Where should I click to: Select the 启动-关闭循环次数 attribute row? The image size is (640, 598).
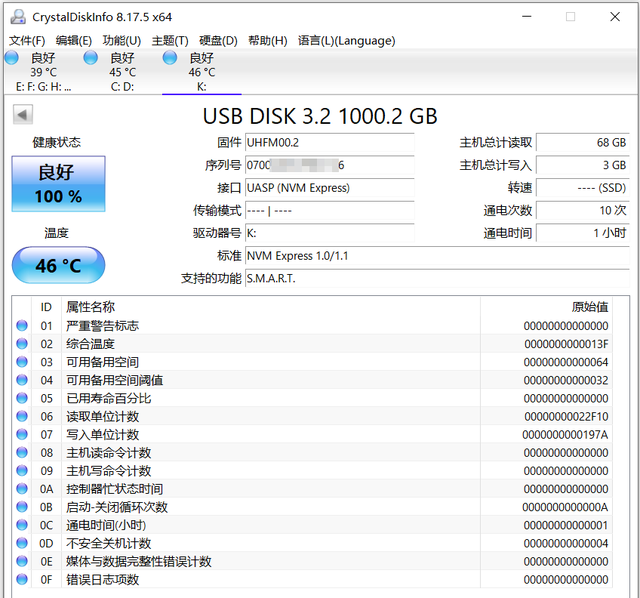pos(312,507)
